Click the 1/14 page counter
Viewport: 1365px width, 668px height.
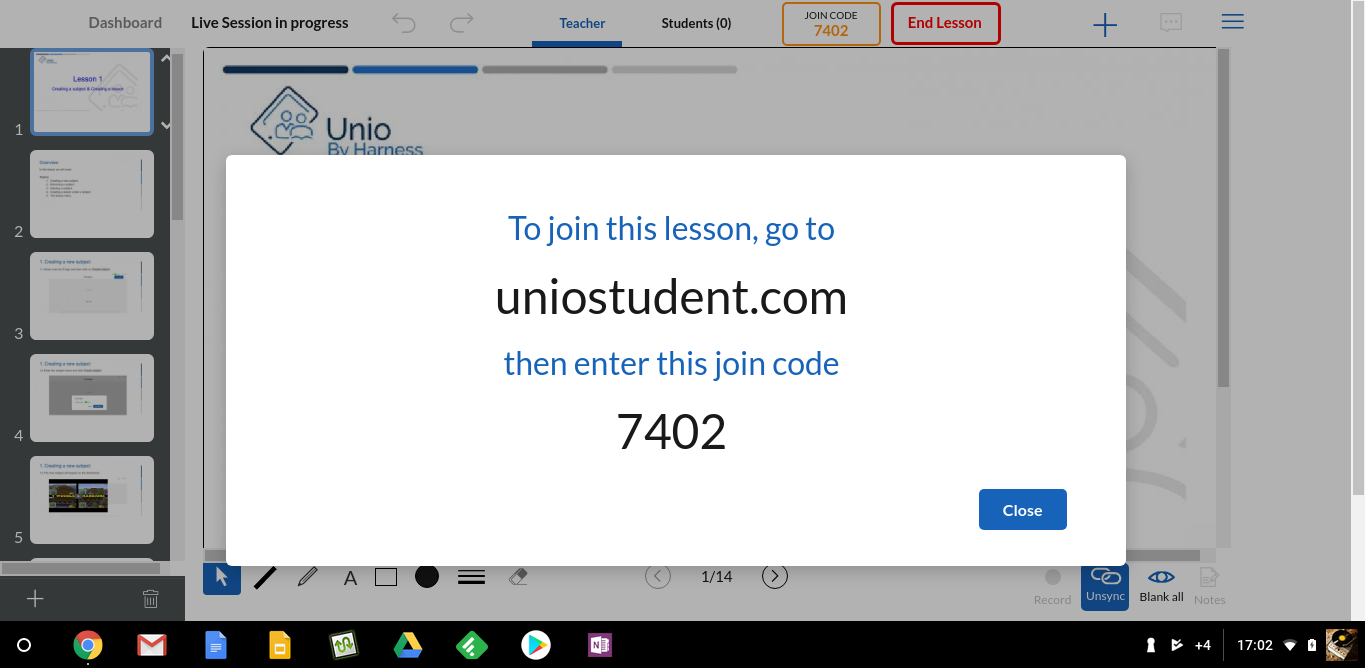point(717,576)
